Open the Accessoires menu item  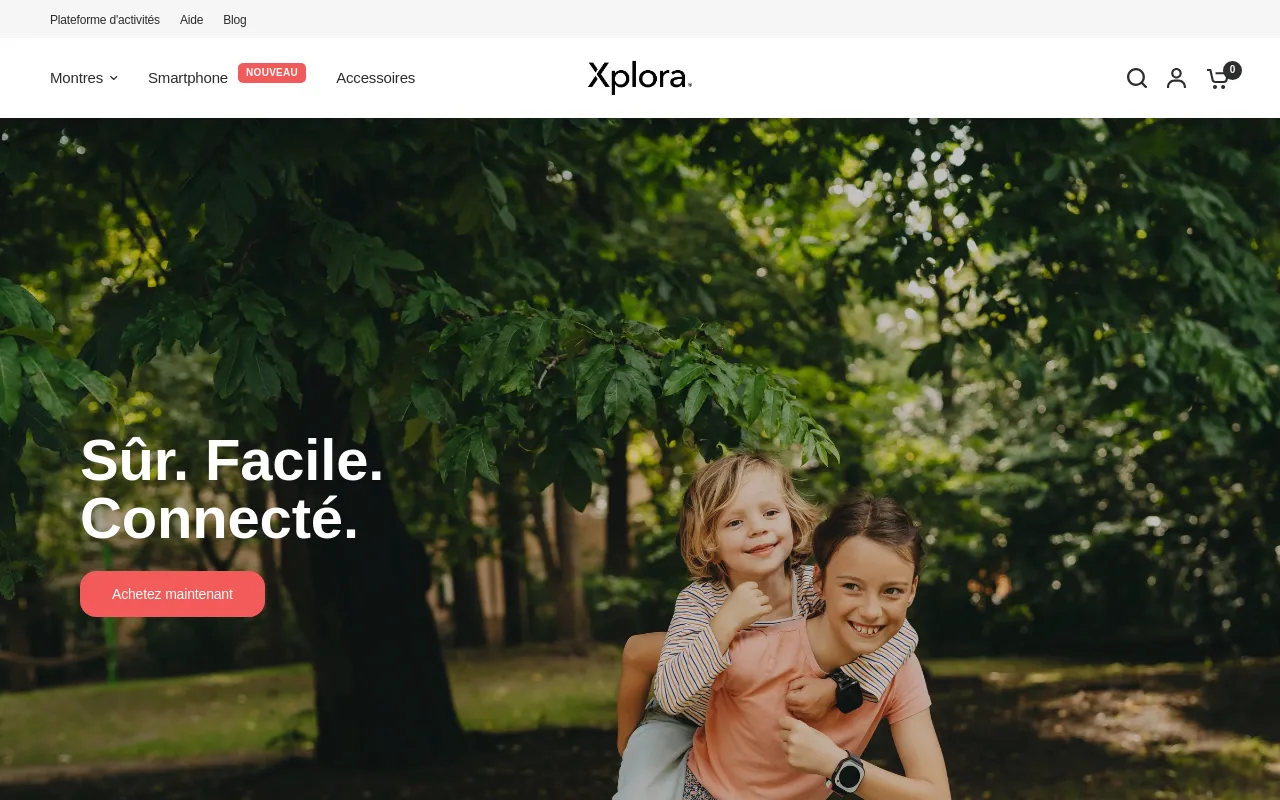(x=375, y=78)
